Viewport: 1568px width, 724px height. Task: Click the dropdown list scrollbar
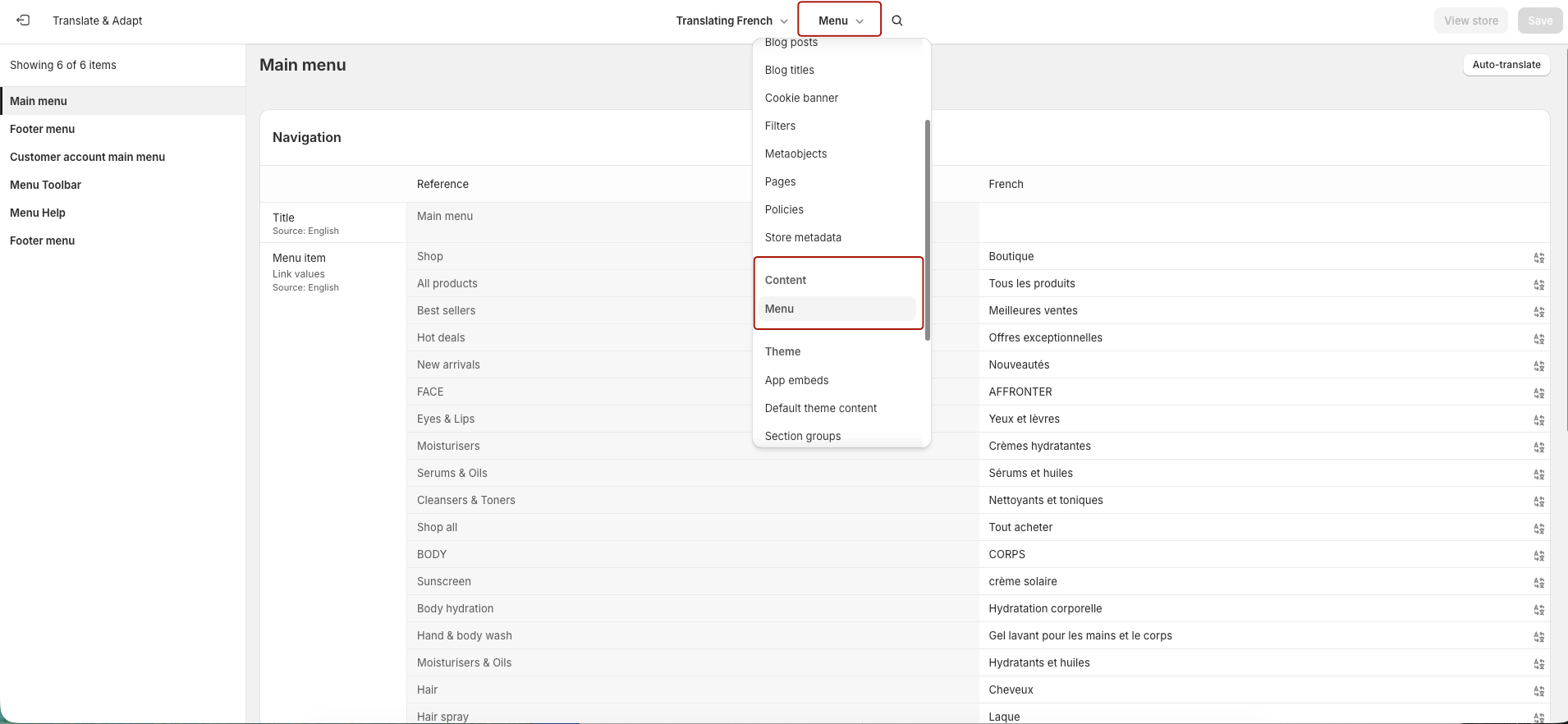928,230
